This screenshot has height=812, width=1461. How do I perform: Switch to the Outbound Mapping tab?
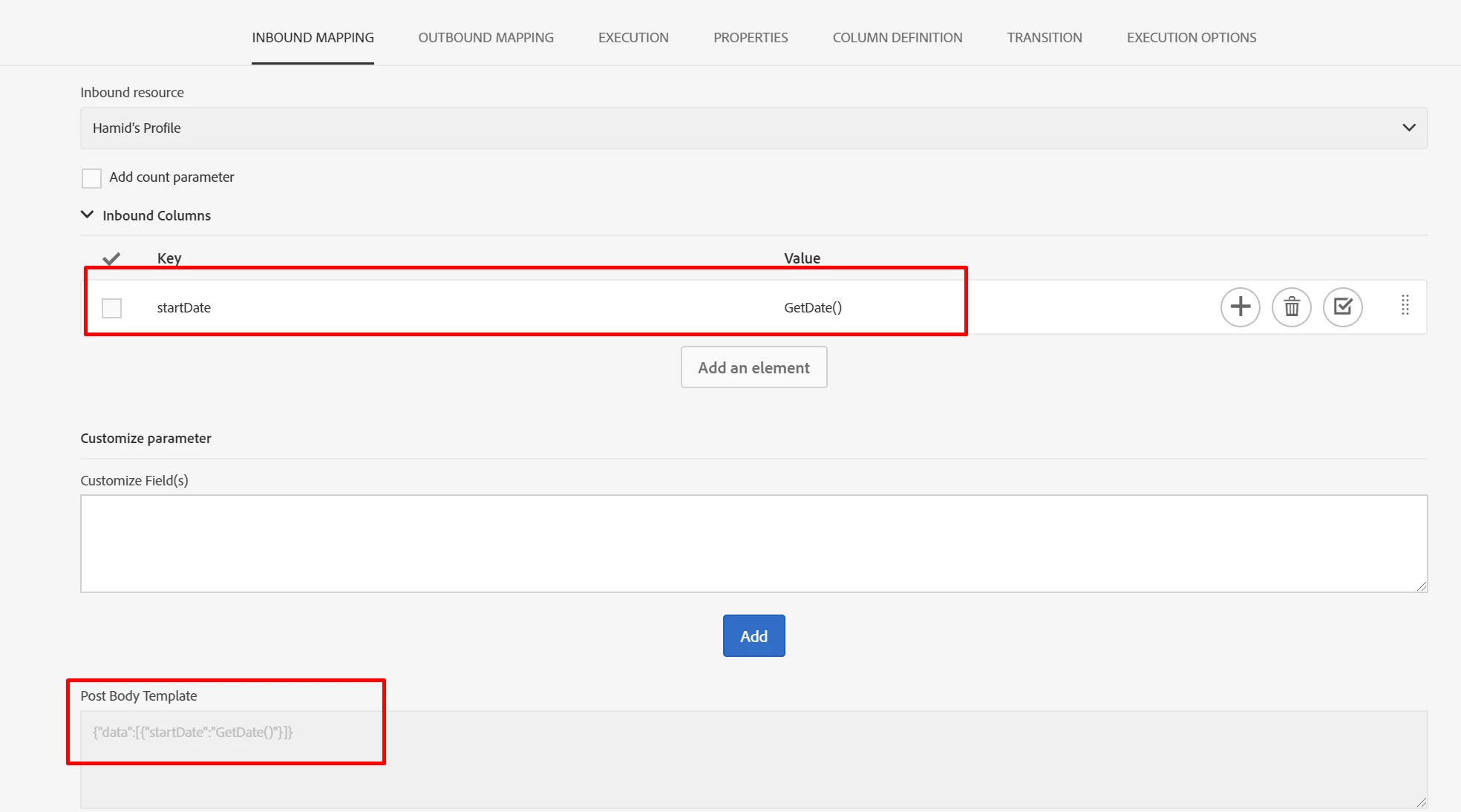[486, 38]
